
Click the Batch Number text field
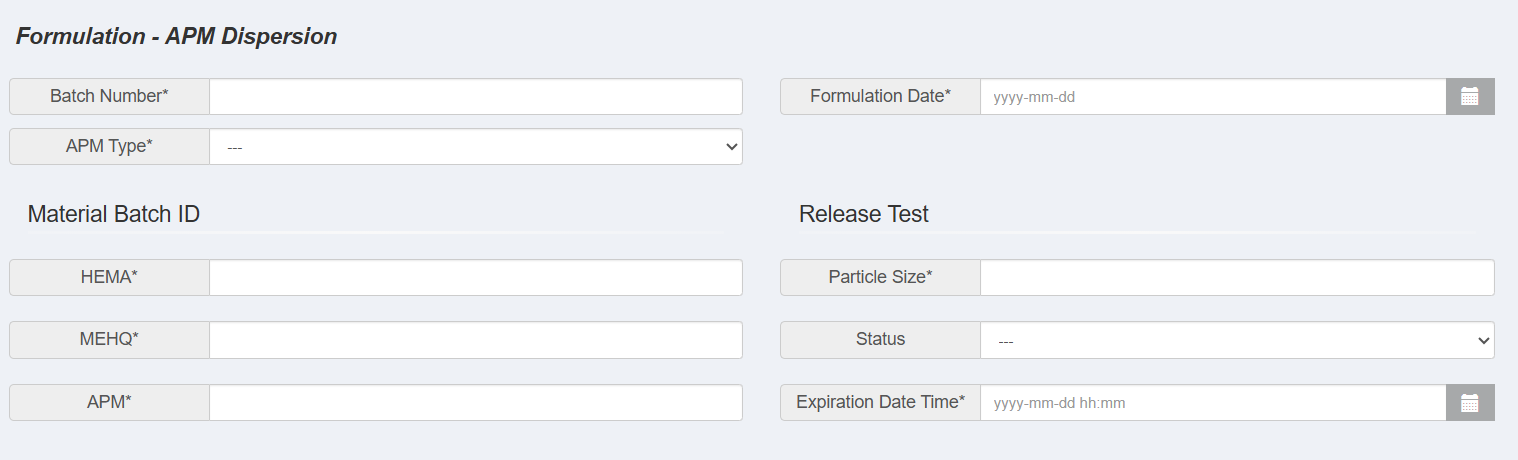(x=476, y=97)
